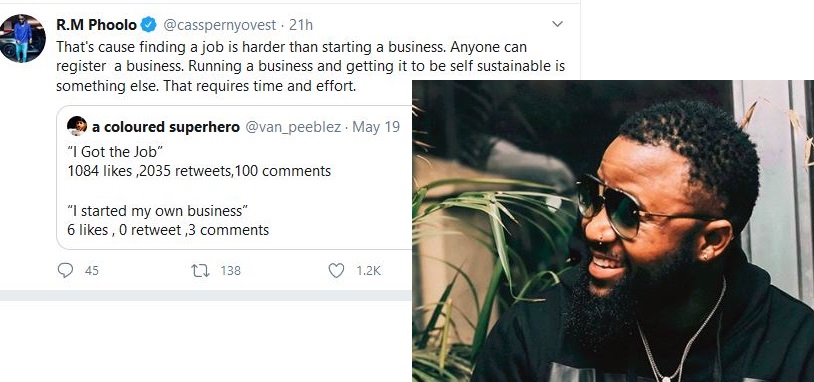
Task: Open the @van_peeblez handle
Action: 293,127
